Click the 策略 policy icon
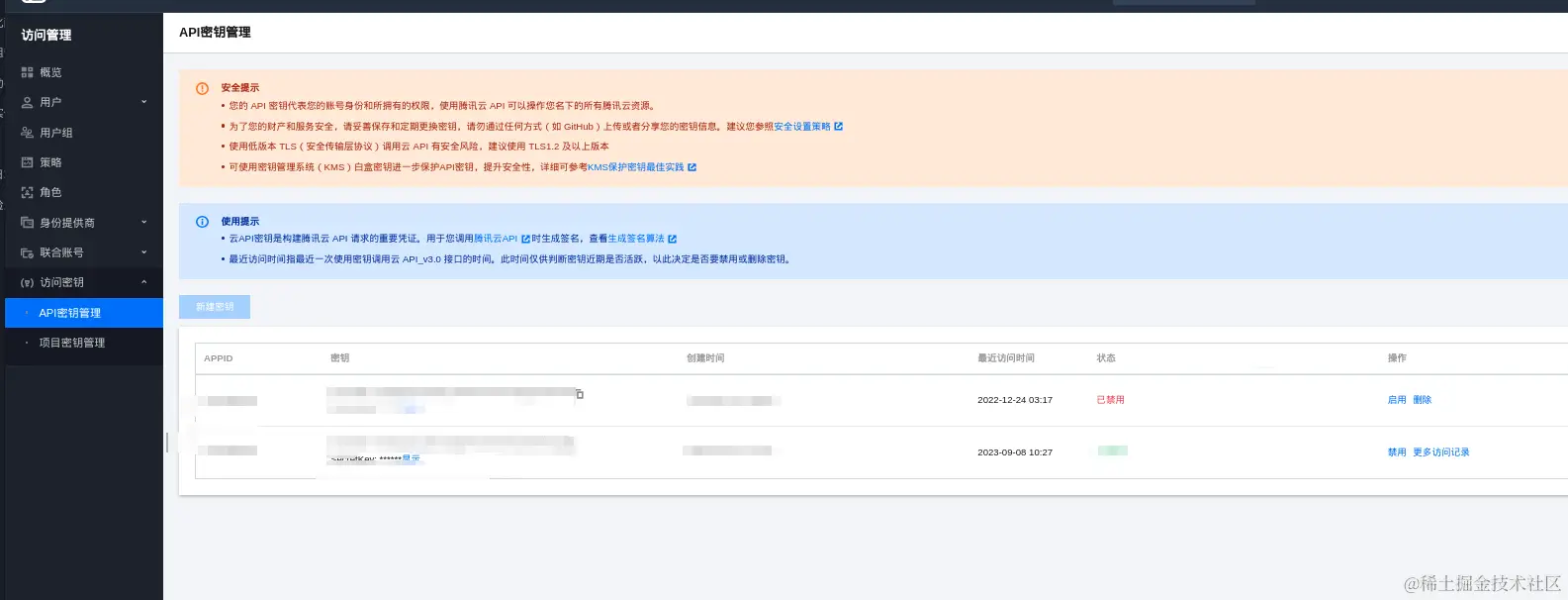Image resolution: width=1568 pixels, height=600 pixels. pos(27,162)
